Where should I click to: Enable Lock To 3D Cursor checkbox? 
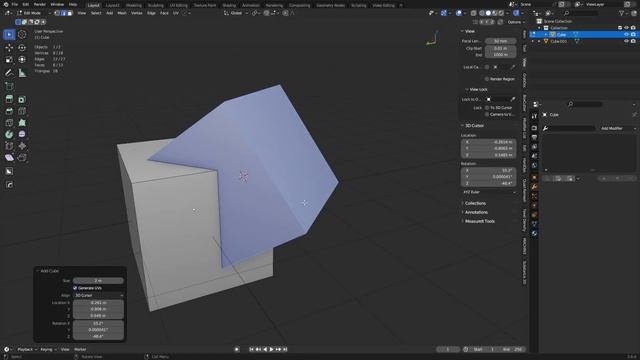click(487, 108)
